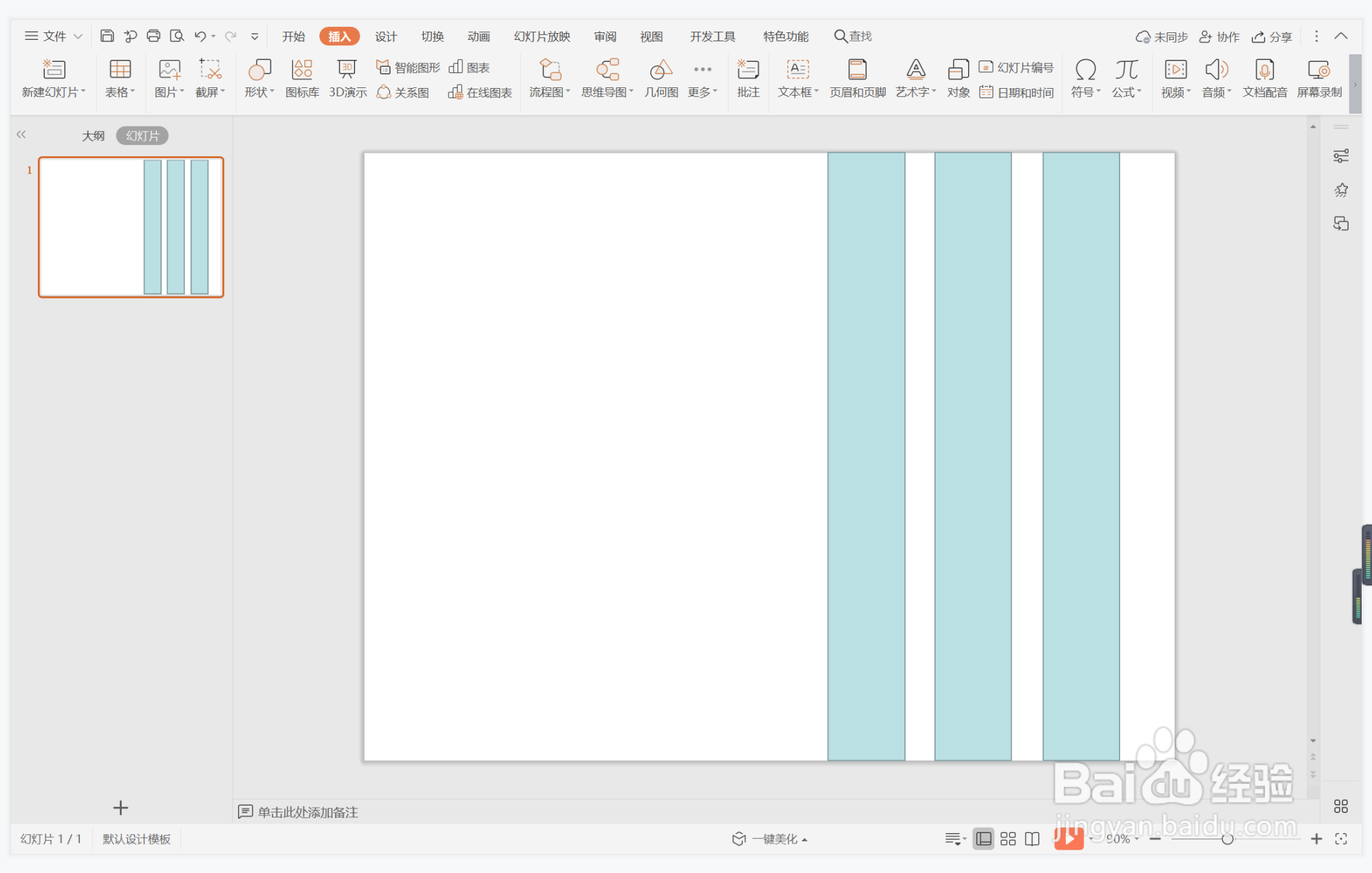The image size is (1372, 873).
Task: Switch to slide sorter grid view
Action: click(1008, 839)
